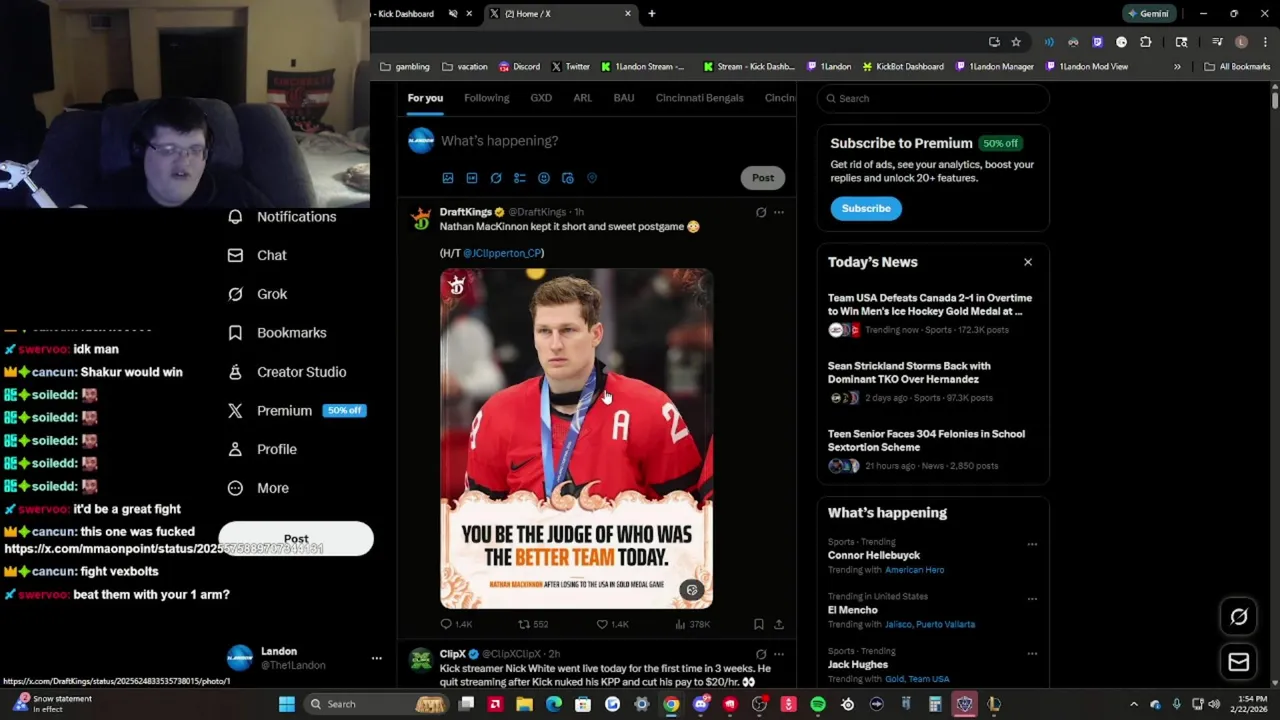Click the Search field on X
The image size is (1280, 720).
[x=933, y=98]
